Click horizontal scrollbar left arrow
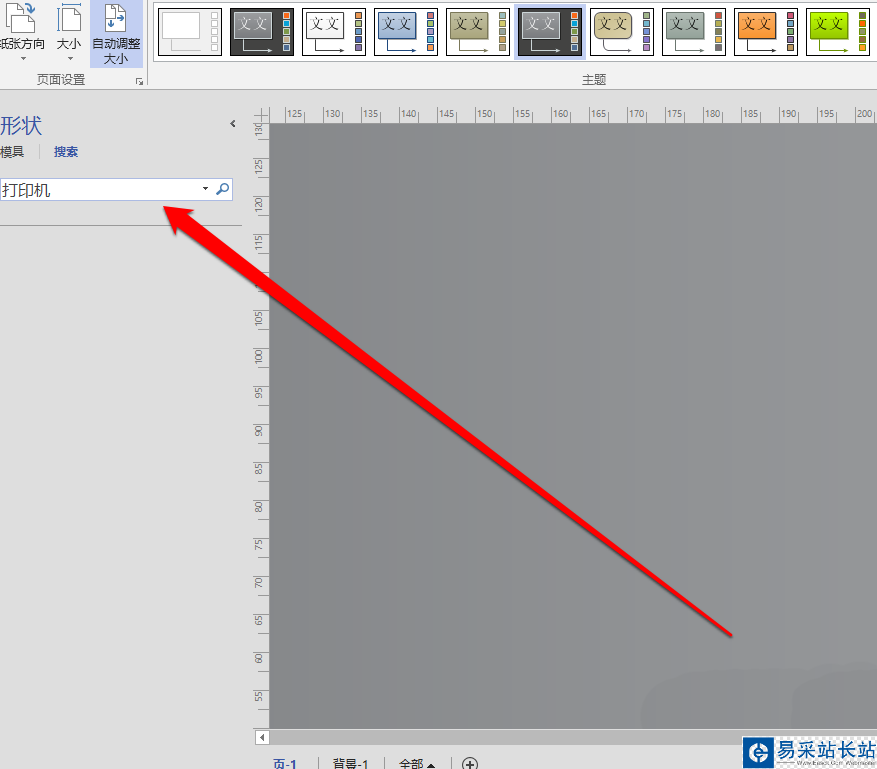This screenshot has height=769, width=877. (262, 737)
